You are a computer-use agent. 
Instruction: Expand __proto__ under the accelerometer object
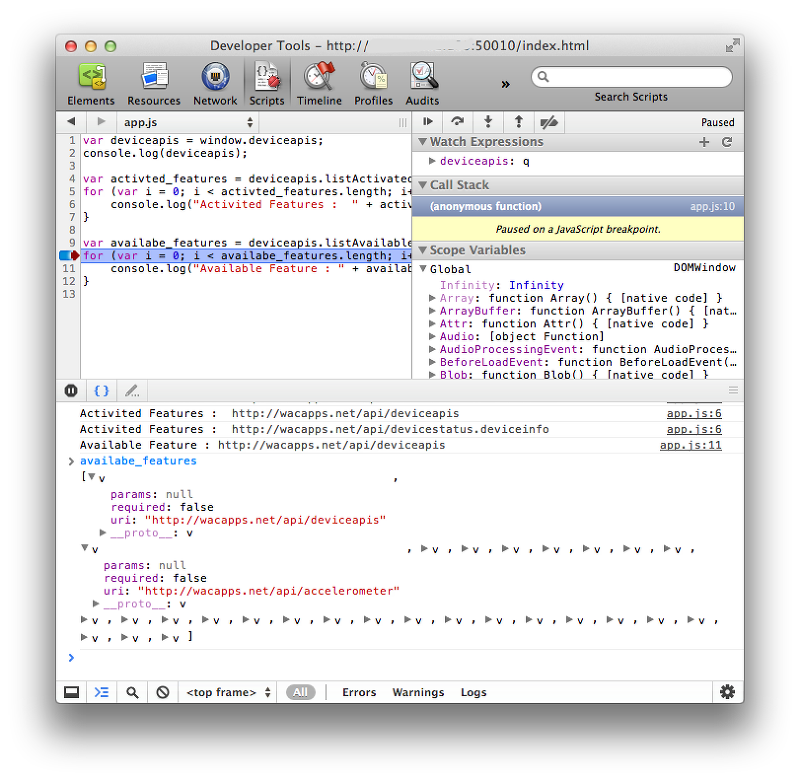coord(96,603)
